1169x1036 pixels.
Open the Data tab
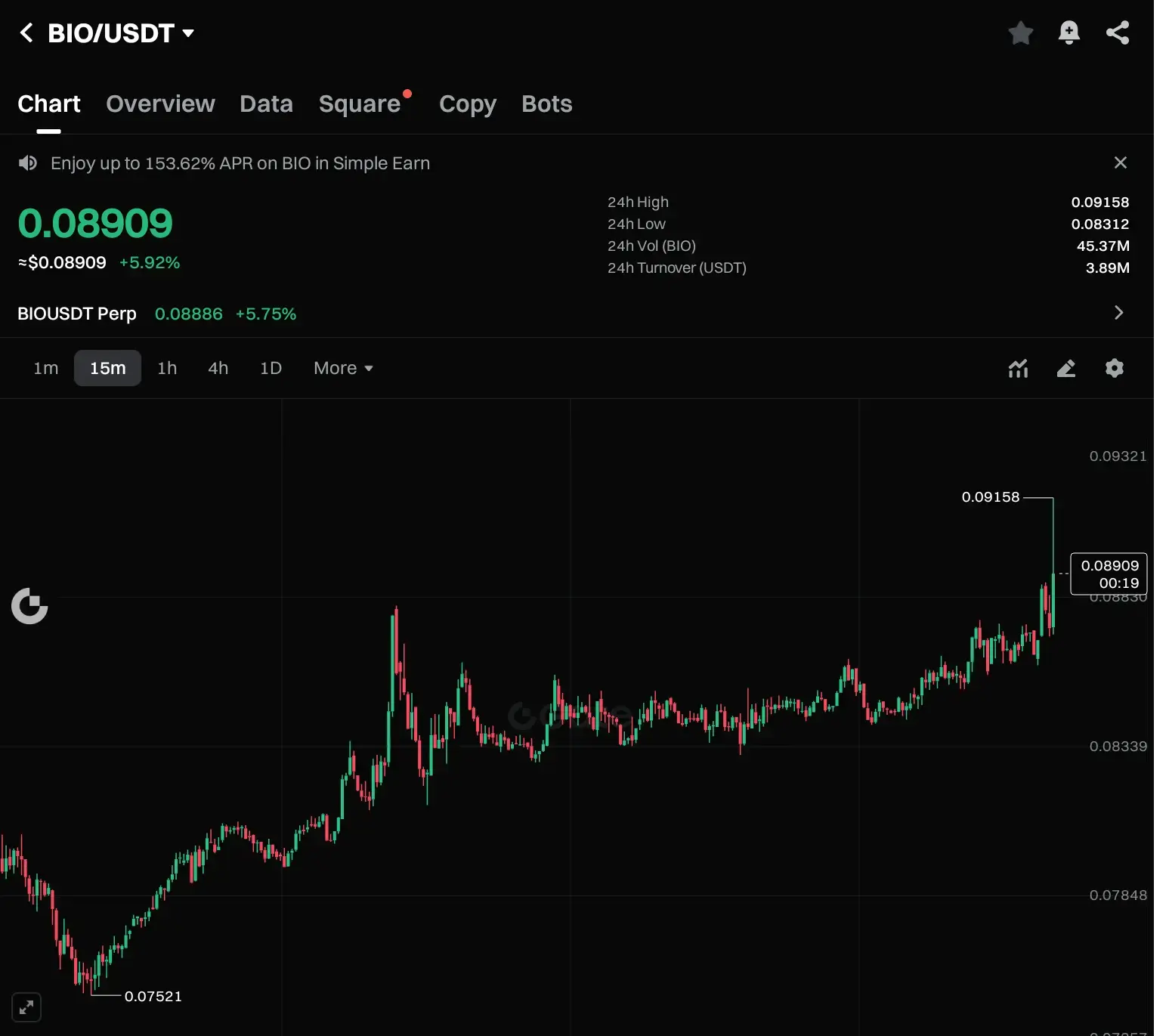click(x=266, y=104)
